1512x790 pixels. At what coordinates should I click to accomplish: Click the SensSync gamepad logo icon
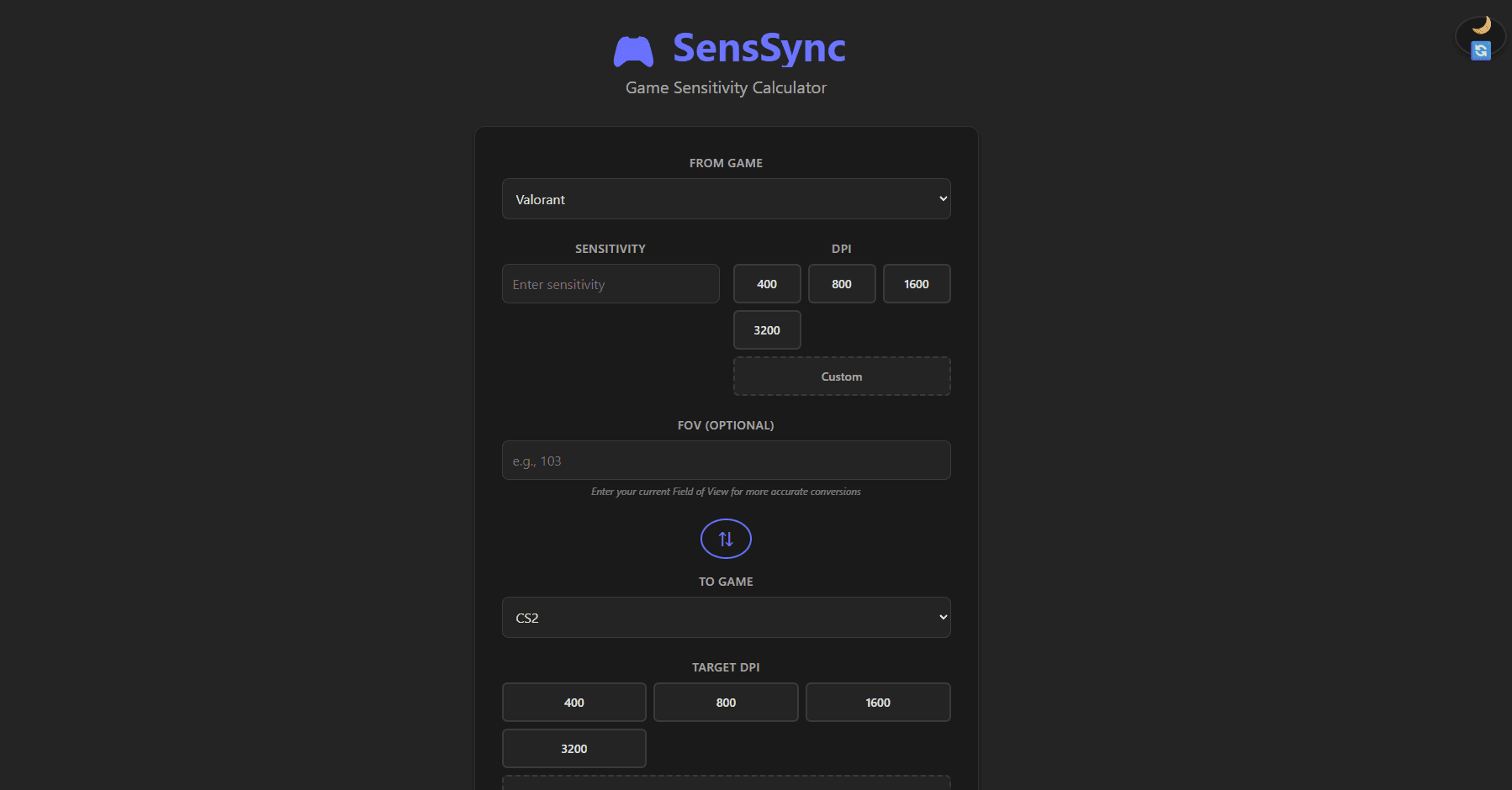pyautogui.click(x=632, y=50)
